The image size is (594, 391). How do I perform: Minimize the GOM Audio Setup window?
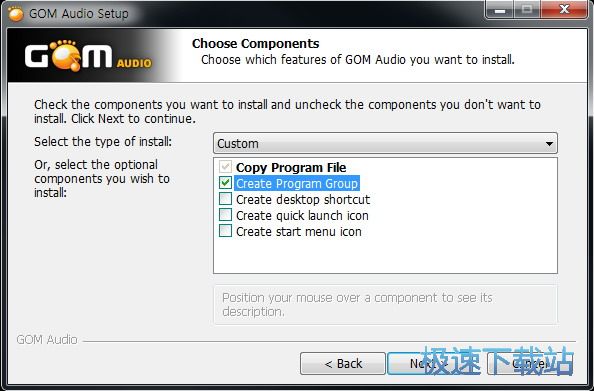500,9
